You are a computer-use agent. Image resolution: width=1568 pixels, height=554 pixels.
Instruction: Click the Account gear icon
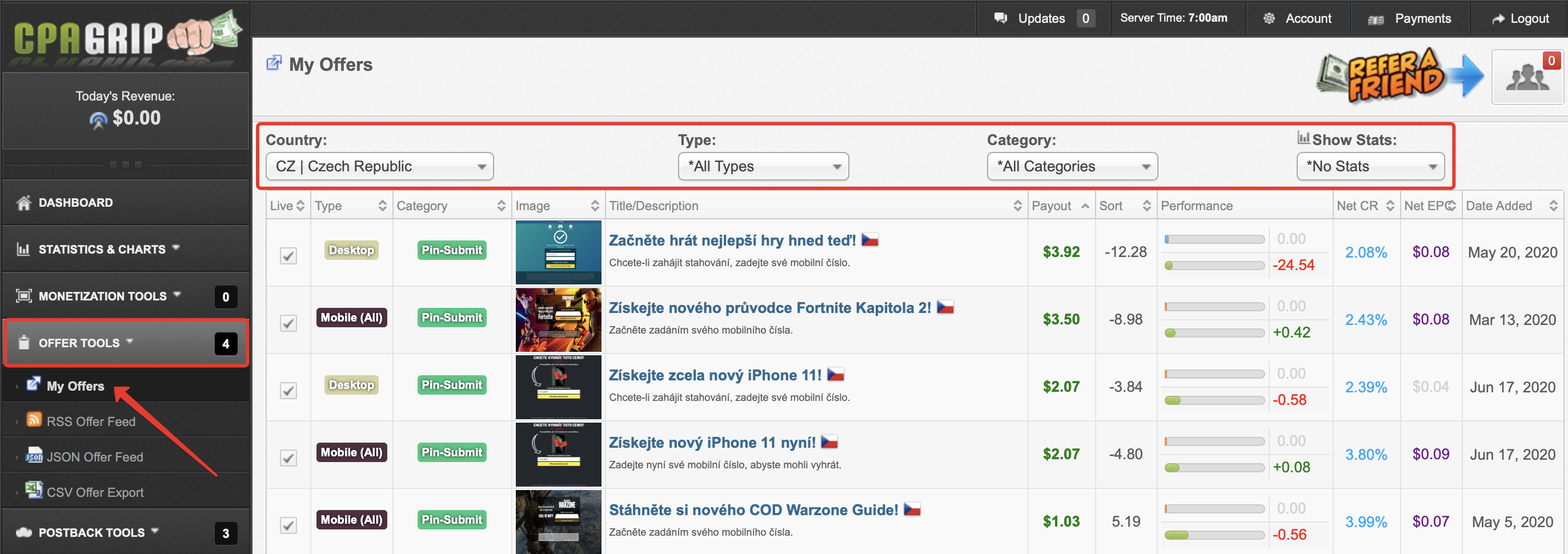[x=1269, y=18]
